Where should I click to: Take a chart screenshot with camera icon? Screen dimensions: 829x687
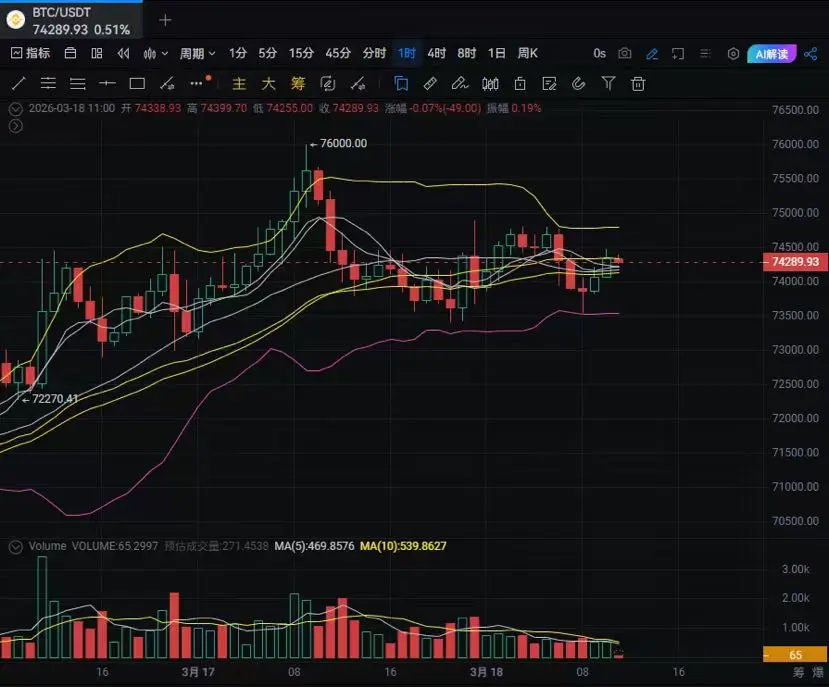pos(625,53)
